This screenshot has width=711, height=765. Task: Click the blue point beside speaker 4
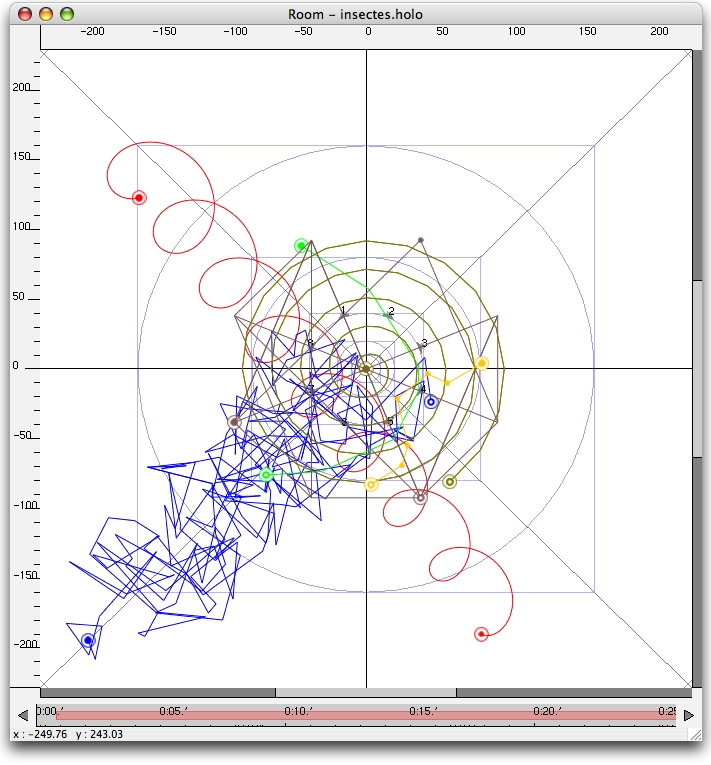pyautogui.click(x=430, y=402)
